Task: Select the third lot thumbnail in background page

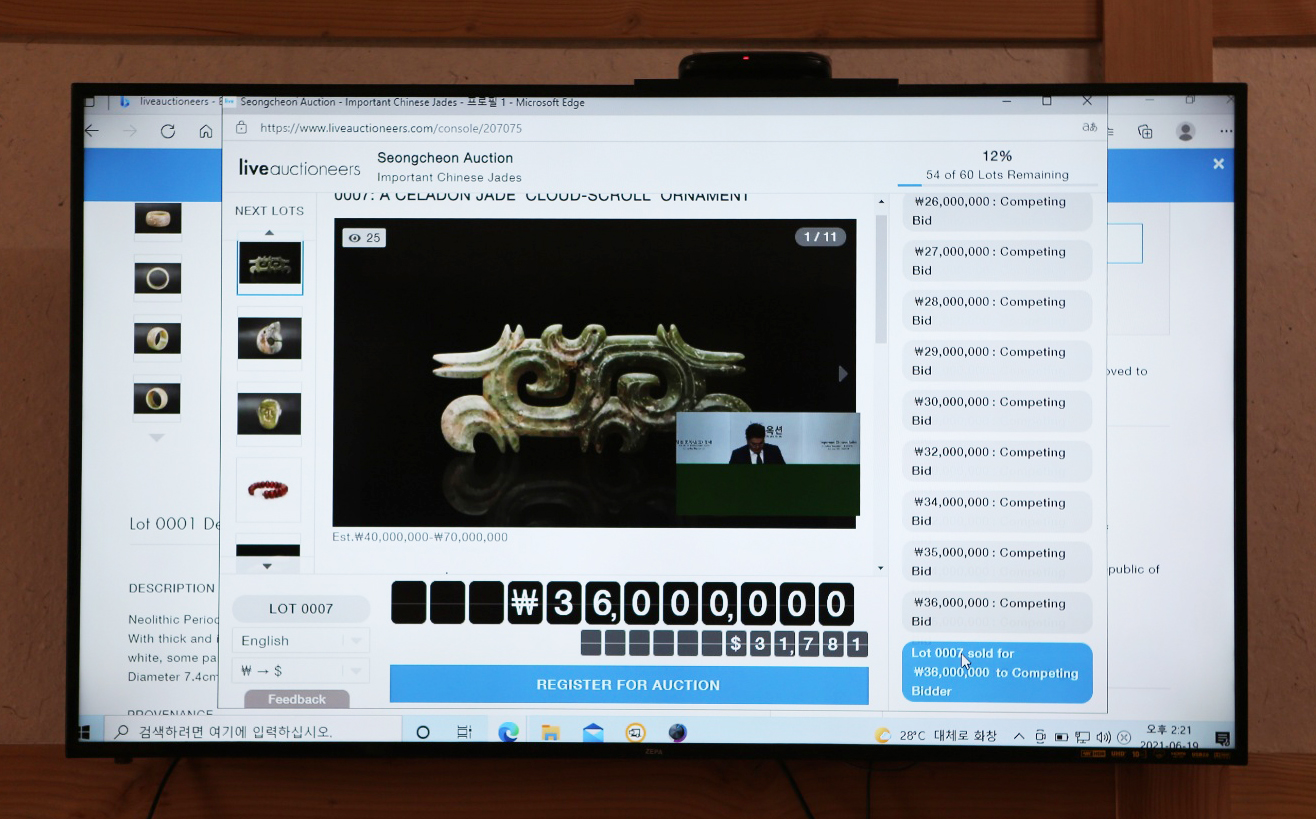Action: tap(158, 338)
